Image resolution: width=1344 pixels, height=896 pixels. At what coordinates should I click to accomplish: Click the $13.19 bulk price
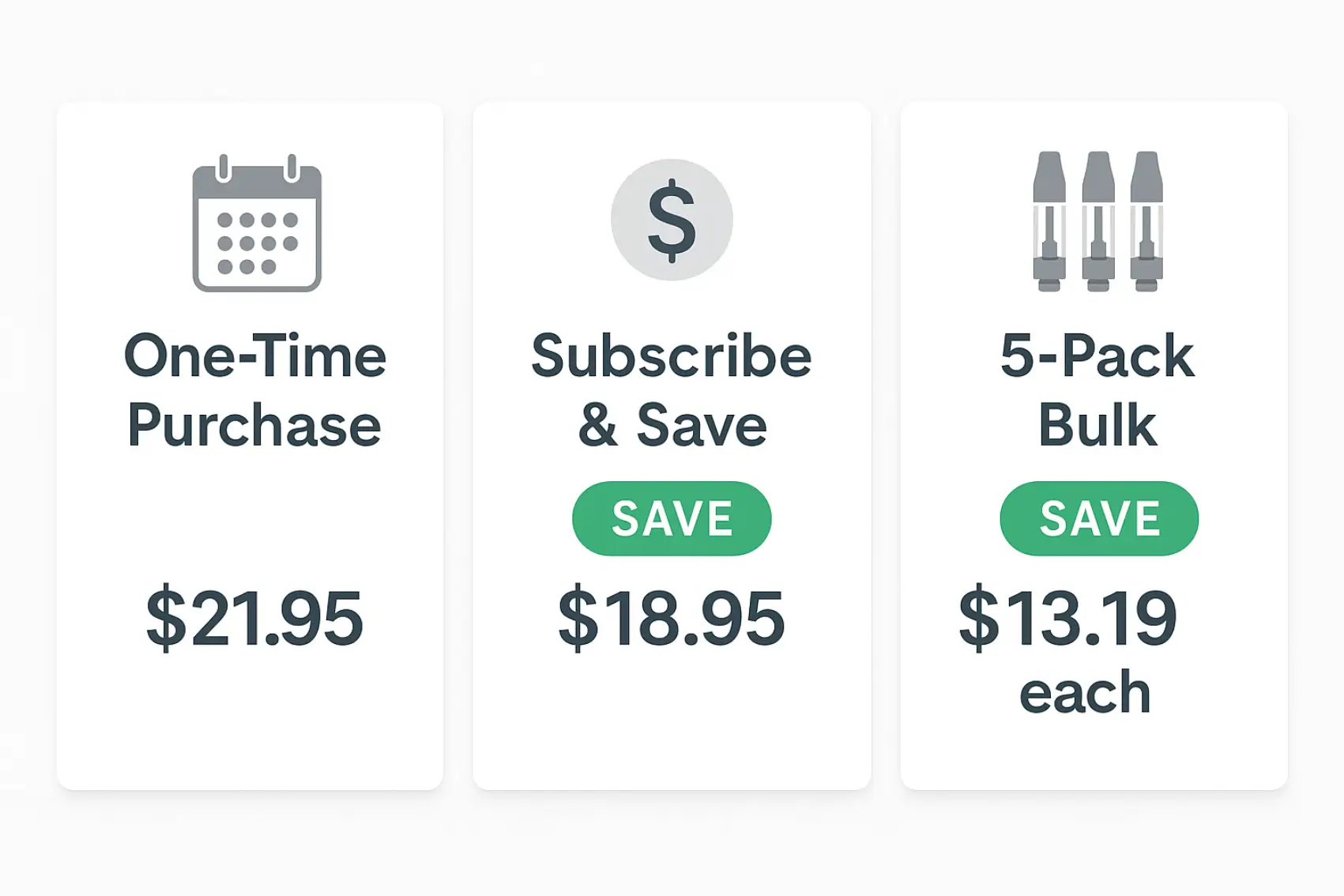click(x=1068, y=618)
